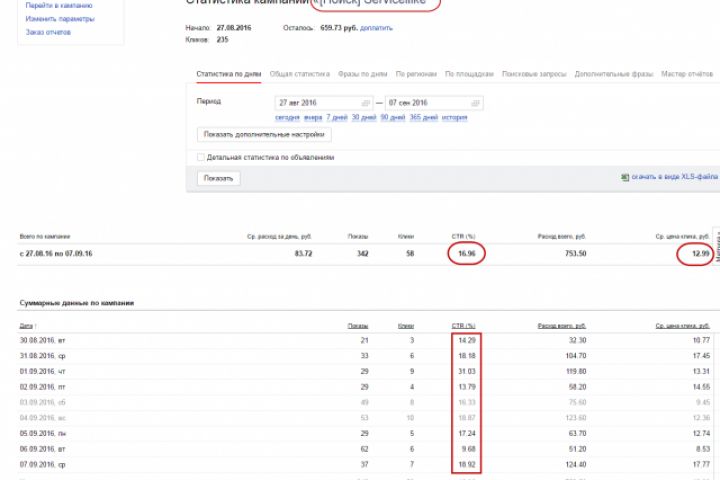Select the greyed '04.09.2016, вс' date cell
Viewport: 720px width, 480px height.
[x=43, y=418]
